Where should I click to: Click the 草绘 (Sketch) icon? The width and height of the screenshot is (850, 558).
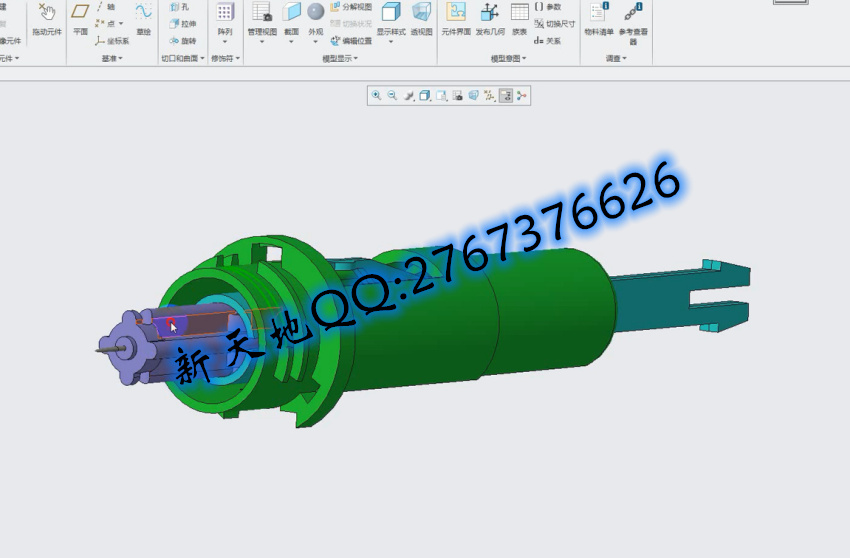pyautogui.click(x=144, y=18)
